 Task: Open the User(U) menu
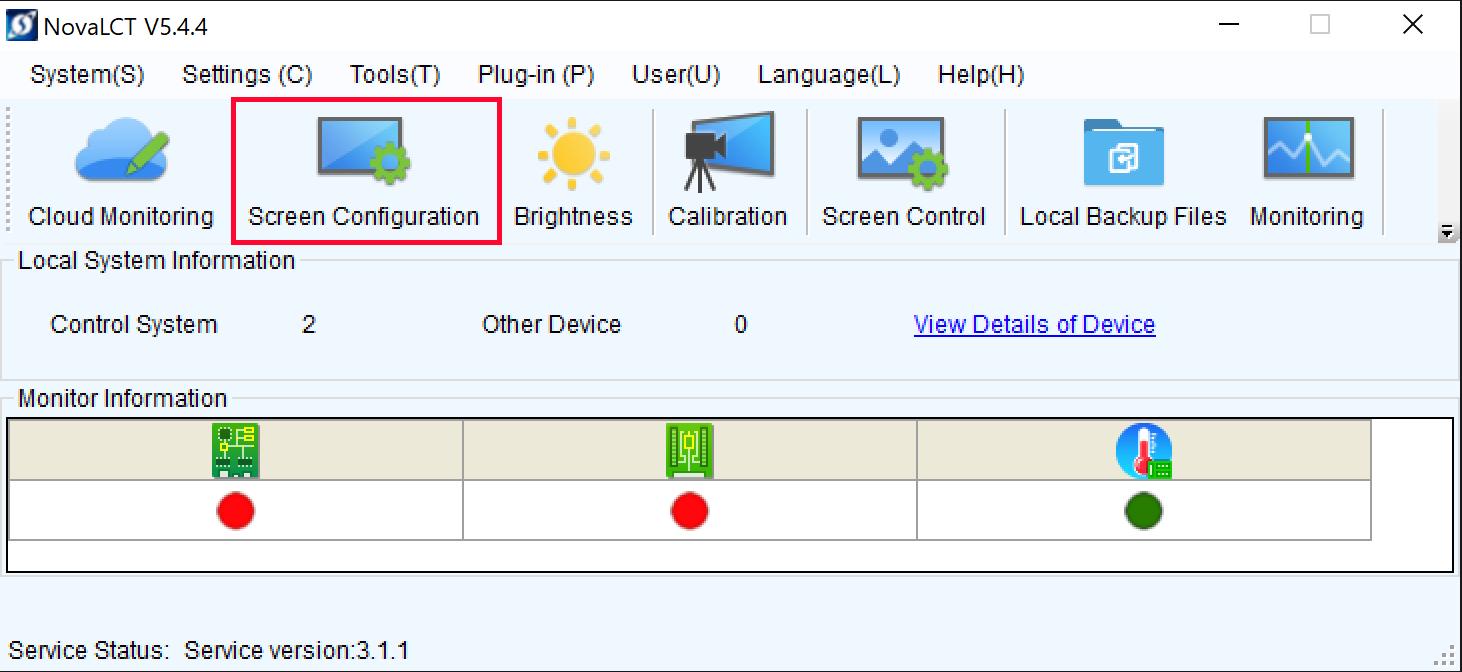point(676,75)
